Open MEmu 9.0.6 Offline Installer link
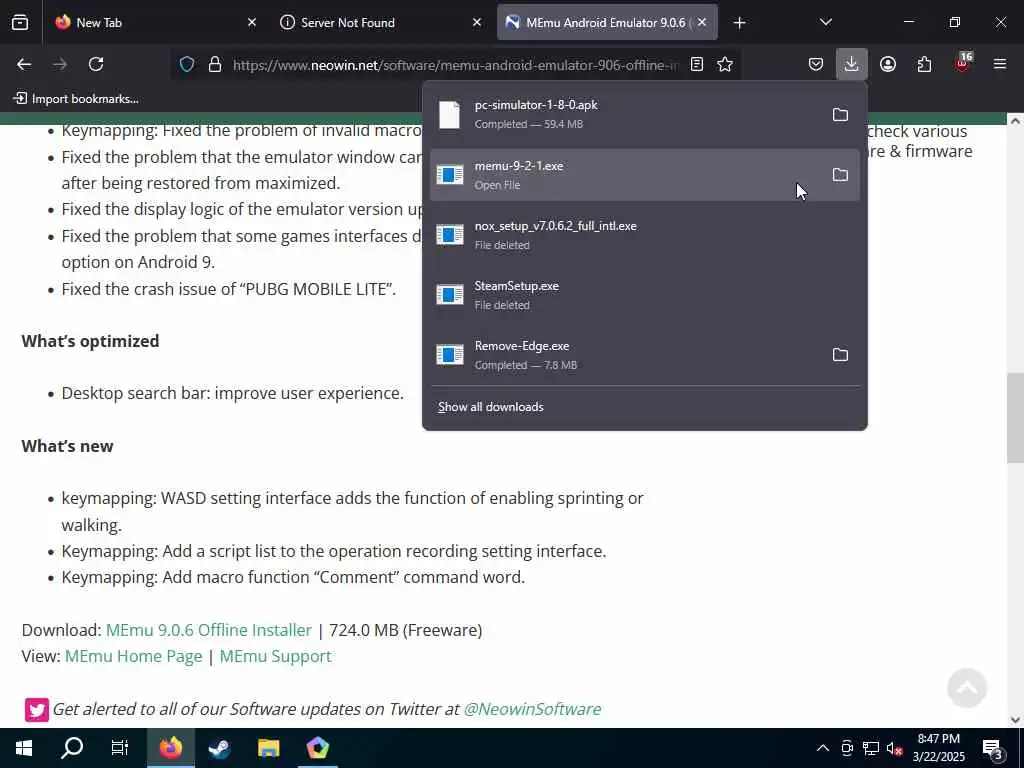This screenshot has height=768, width=1024. (x=208, y=630)
